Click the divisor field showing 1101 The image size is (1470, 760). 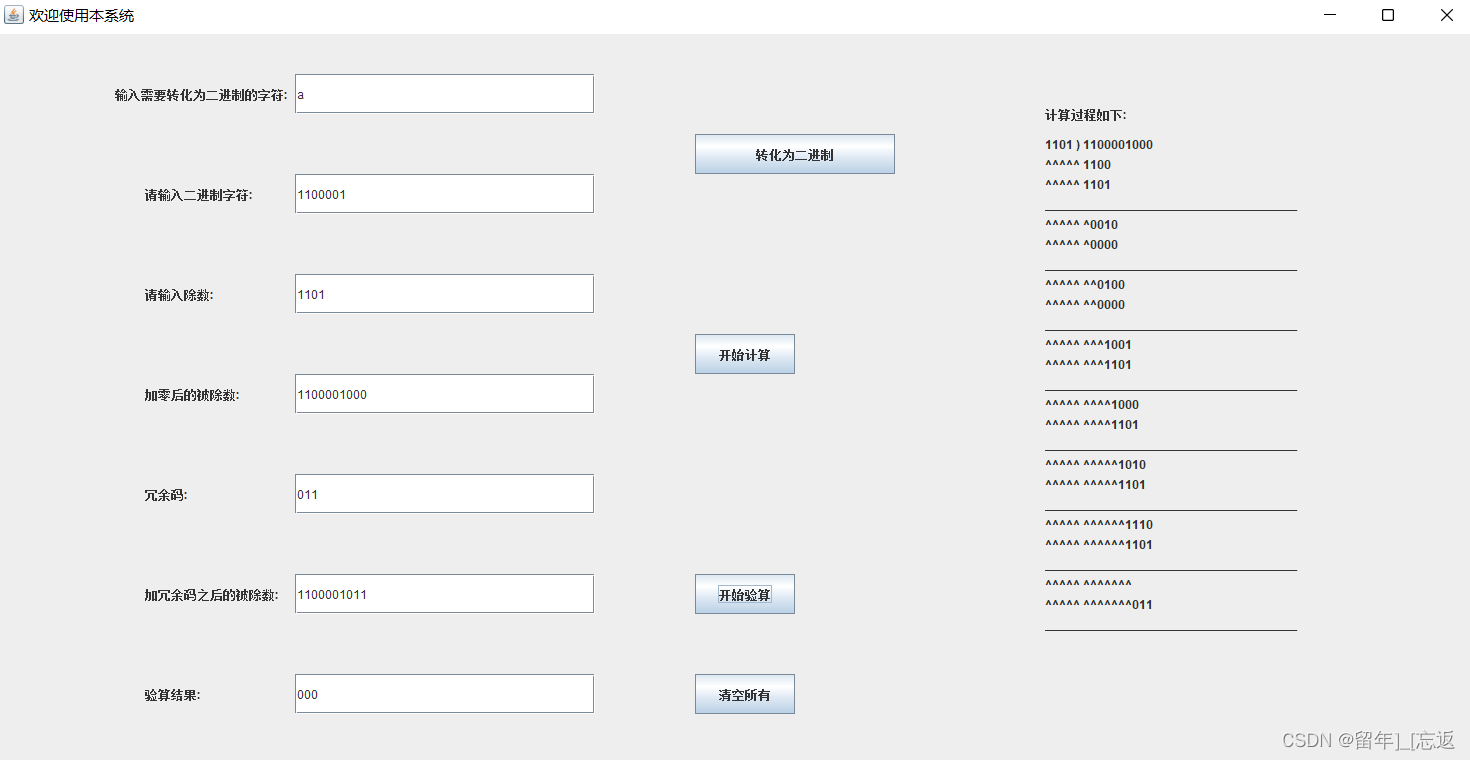[x=444, y=294]
